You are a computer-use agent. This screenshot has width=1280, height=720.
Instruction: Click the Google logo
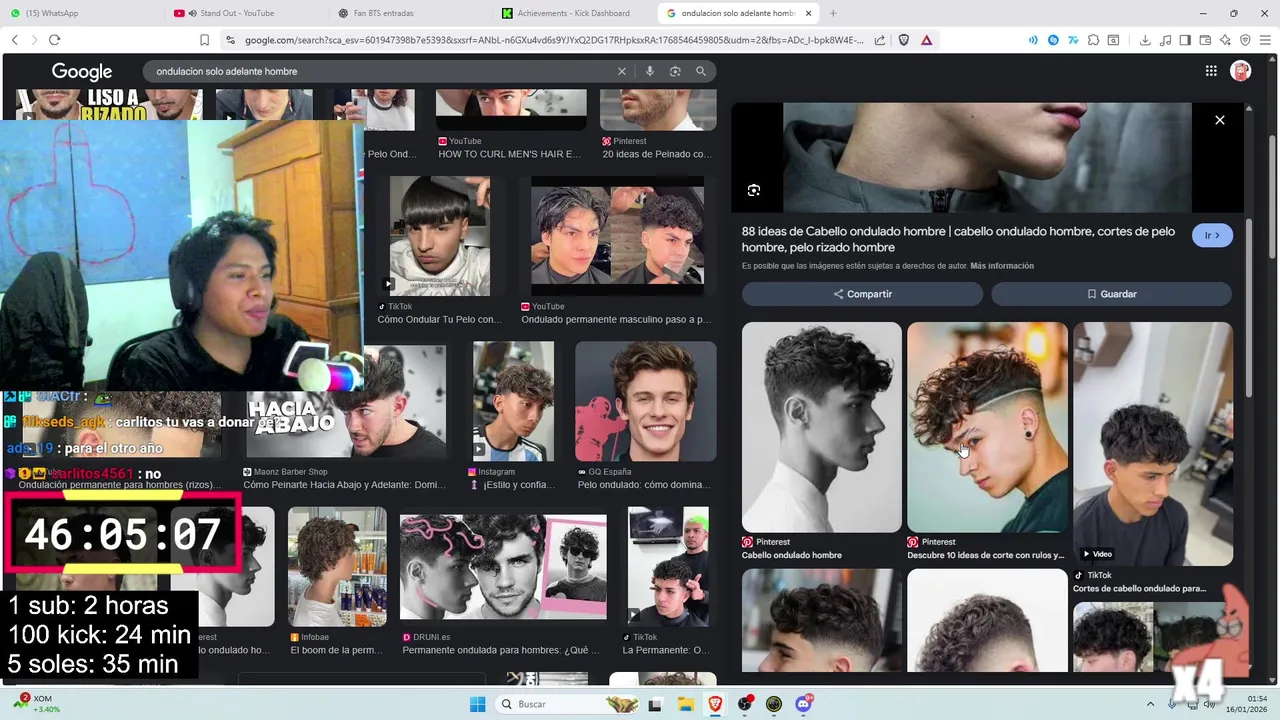82,72
